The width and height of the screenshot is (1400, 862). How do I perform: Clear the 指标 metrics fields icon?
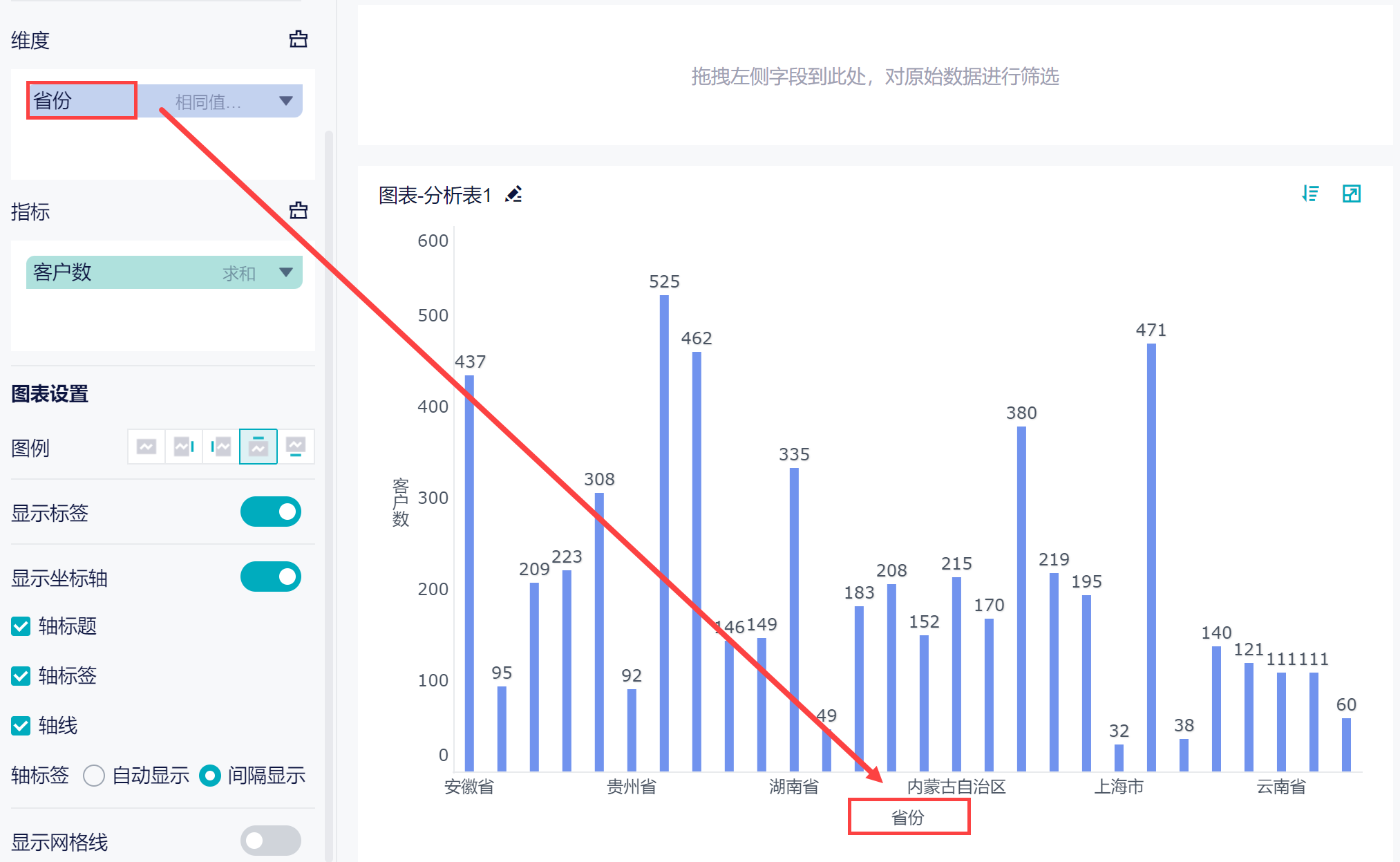click(x=298, y=210)
